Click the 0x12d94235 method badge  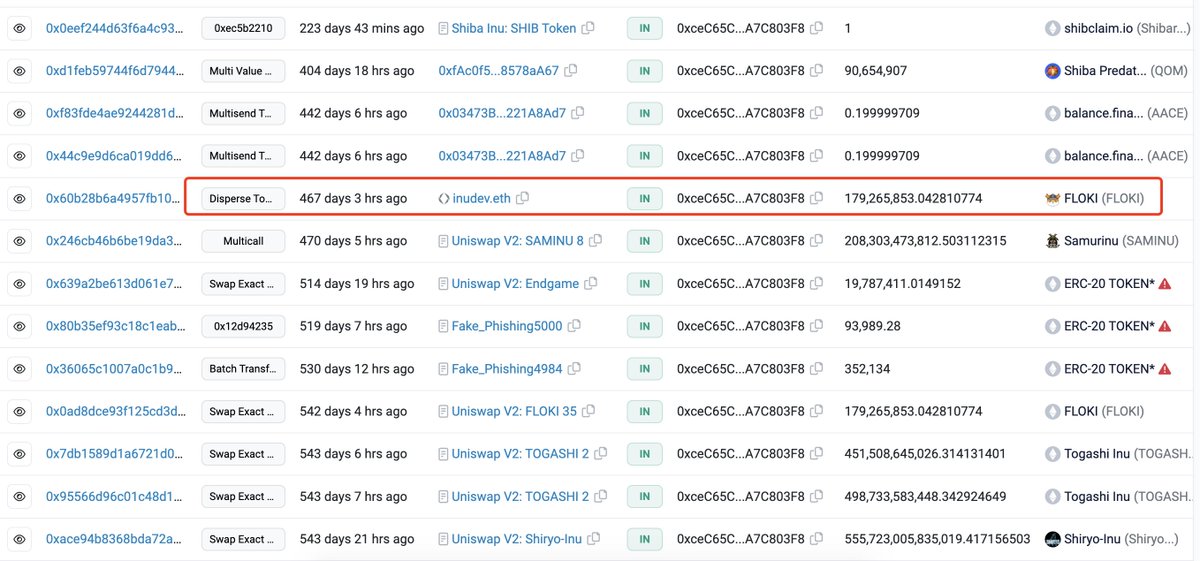tap(243, 326)
